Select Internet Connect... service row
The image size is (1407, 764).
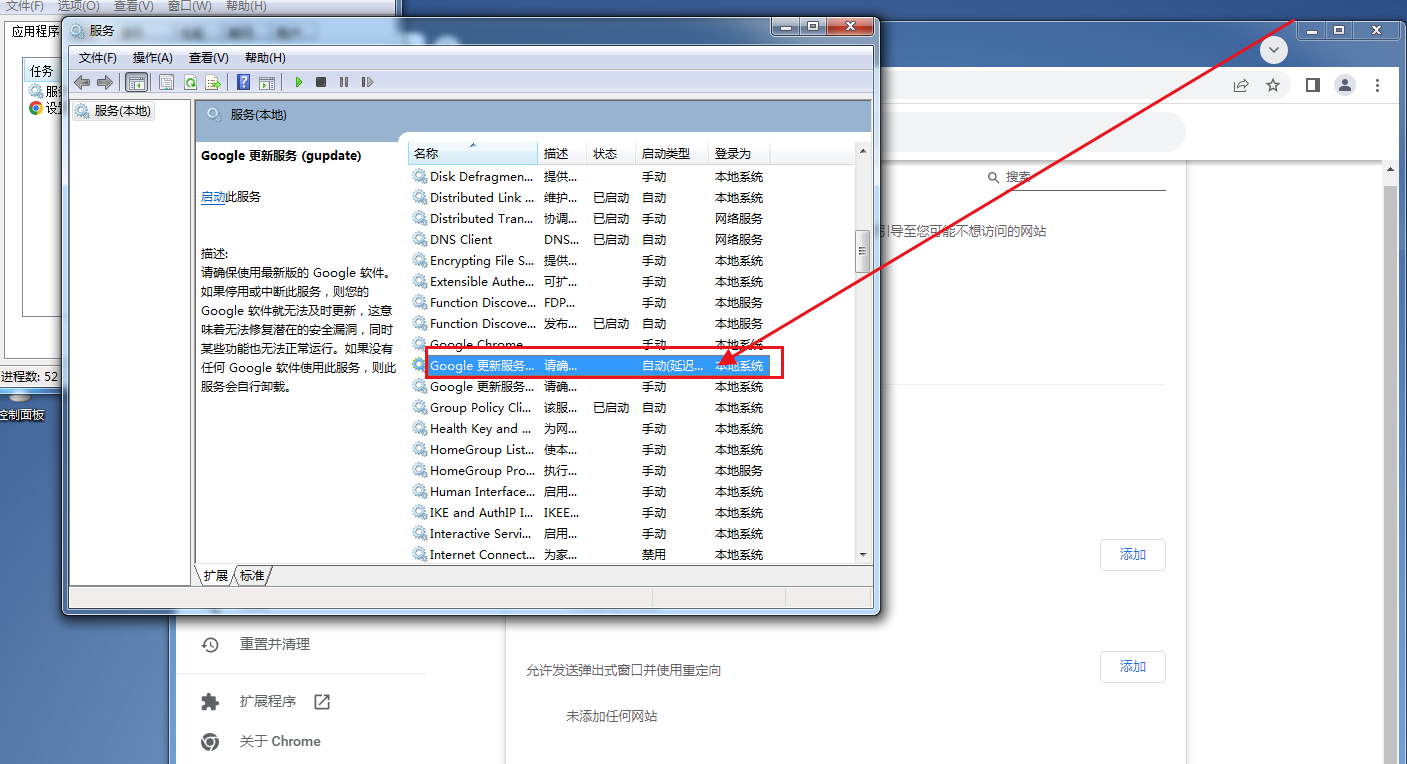(590, 554)
